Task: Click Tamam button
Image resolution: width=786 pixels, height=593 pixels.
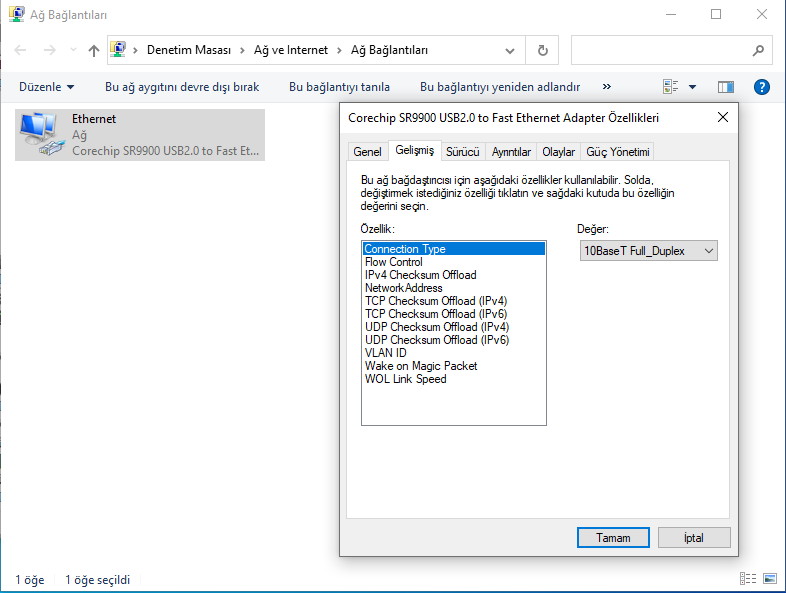Action: click(613, 538)
